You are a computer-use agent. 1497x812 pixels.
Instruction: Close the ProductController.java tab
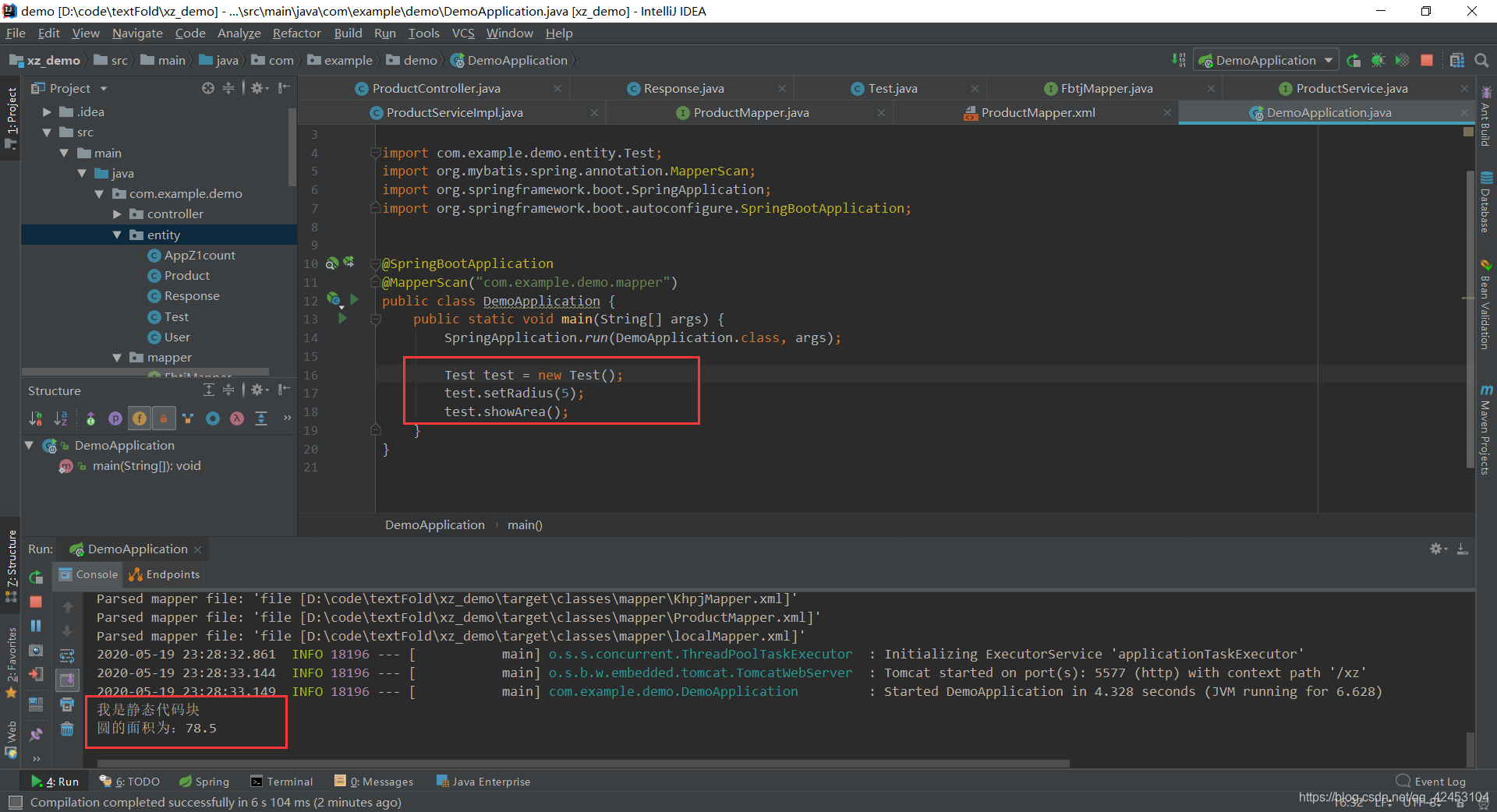pos(557,89)
